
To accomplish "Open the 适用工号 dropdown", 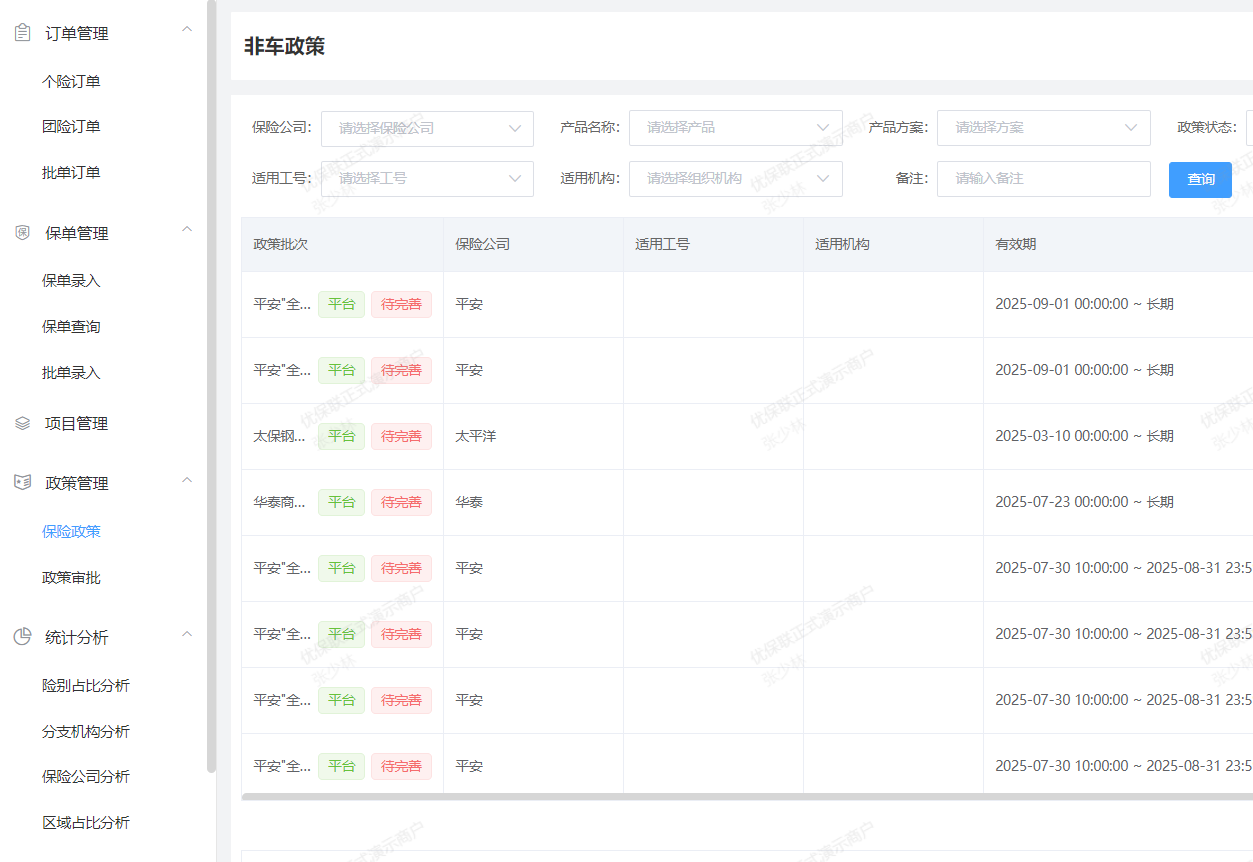I will (427, 179).
